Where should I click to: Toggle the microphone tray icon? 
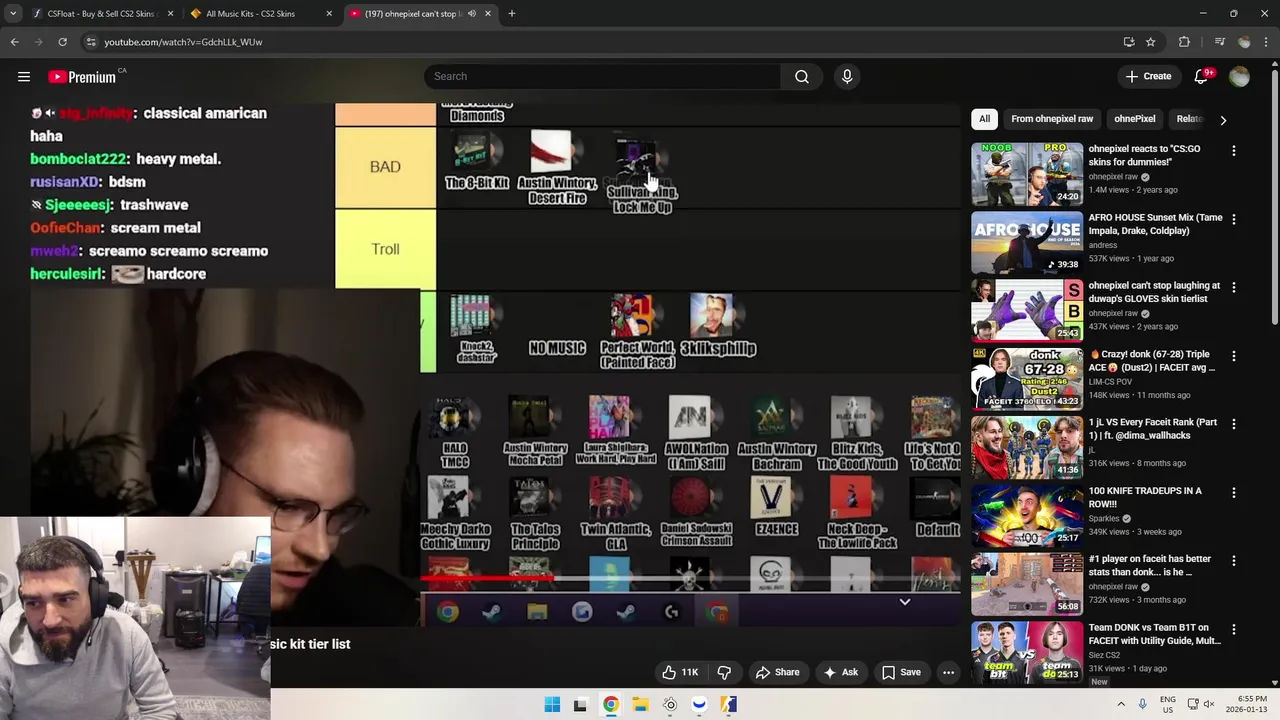point(1142,705)
